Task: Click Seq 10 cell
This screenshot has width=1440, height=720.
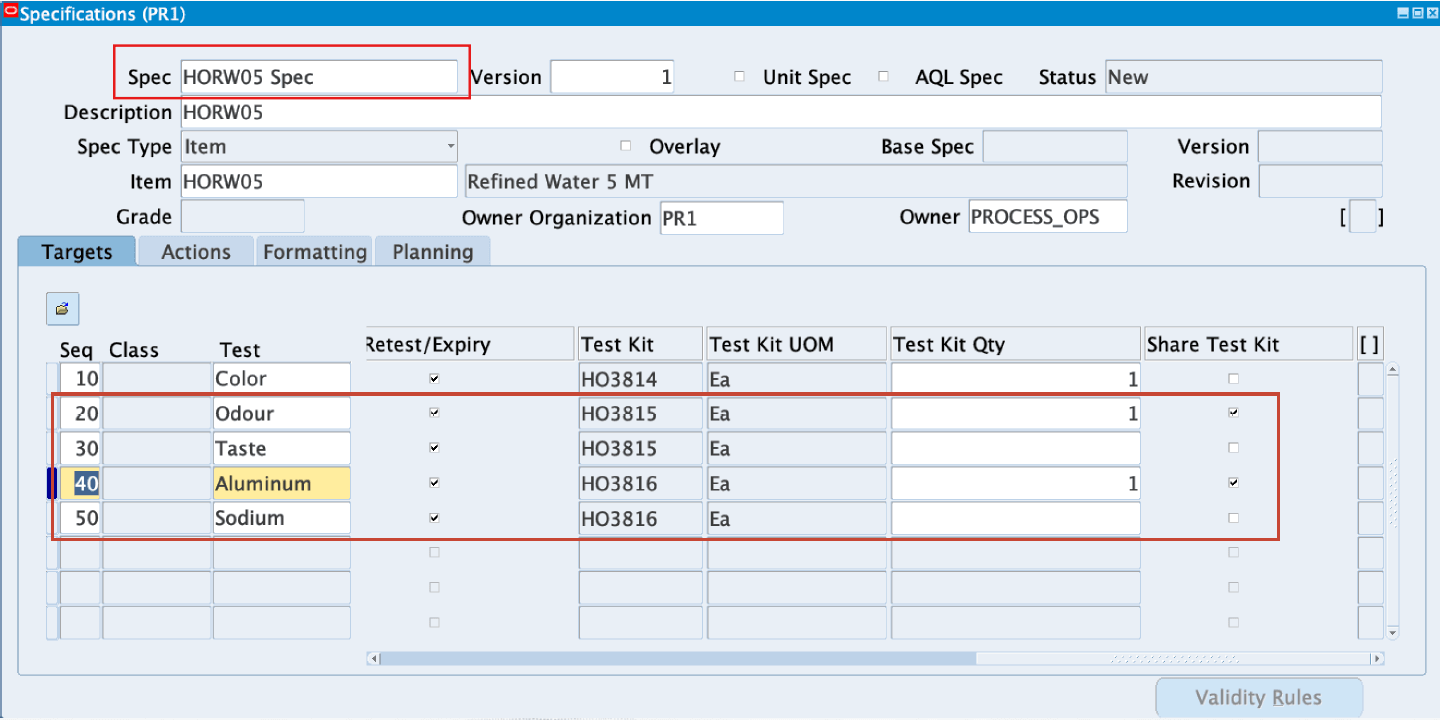Action: [80, 379]
